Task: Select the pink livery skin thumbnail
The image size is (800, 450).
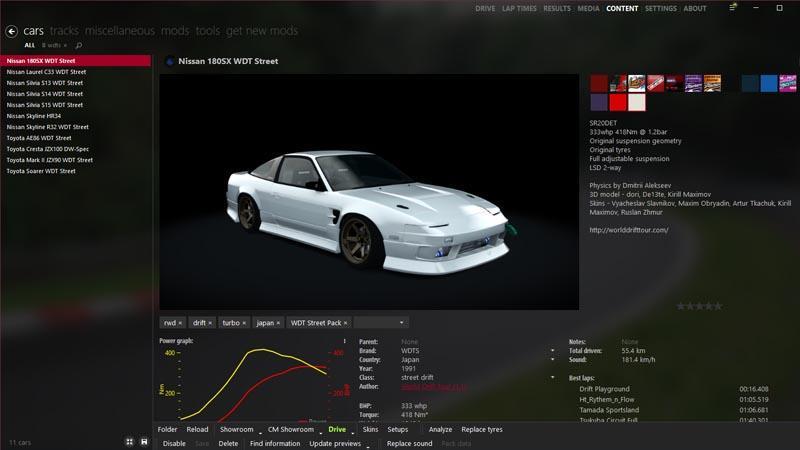Action: [x=787, y=83]
